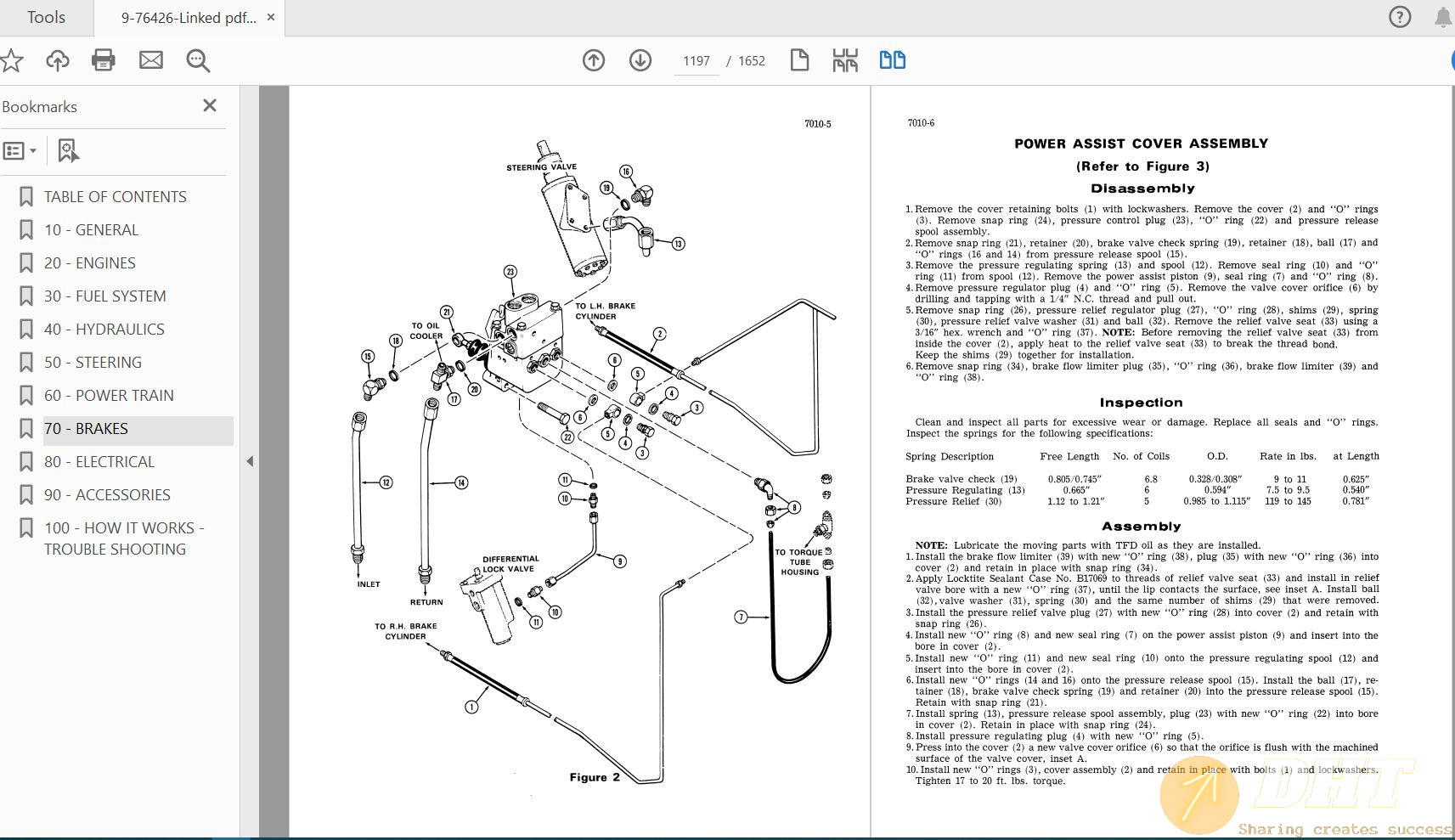Image resolution: width=1455 pixels, height=840 pixels.
Task: Open the Tools tab
Action: (46, 18)
